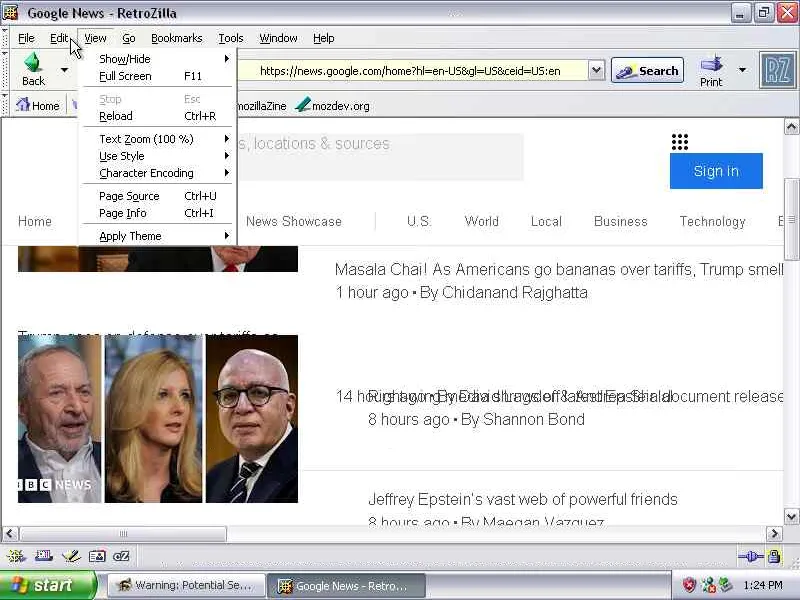Open the Edit menu

(59, 38)
